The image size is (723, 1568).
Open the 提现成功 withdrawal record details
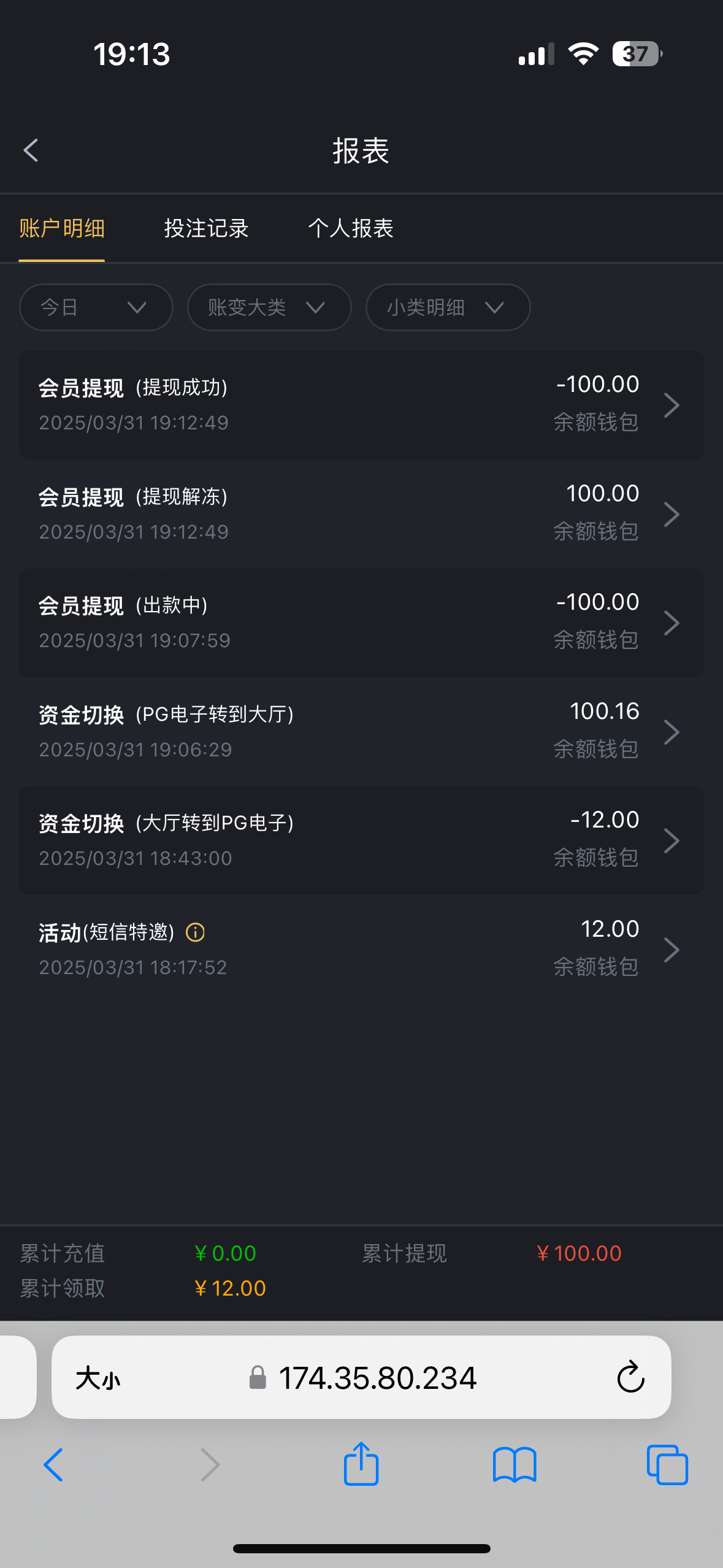(x=361, y=405)
